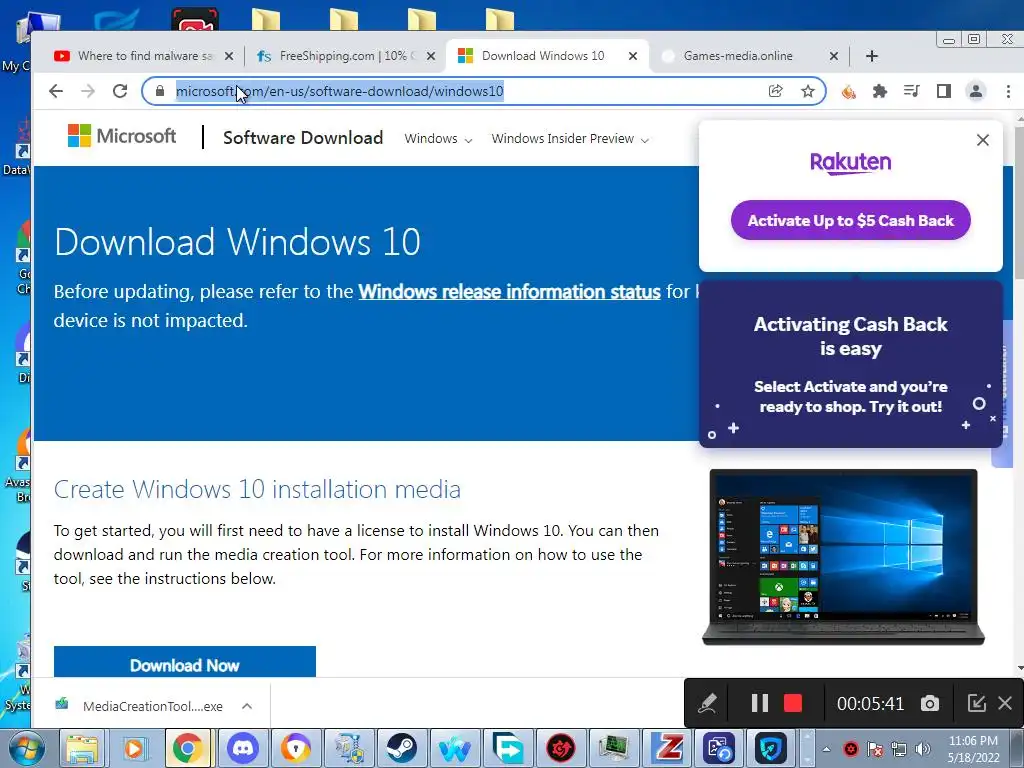The width and height of the screenshot is (1024, 768).
Task: Bookmark this page with the star
Action: [x=808, y=91]
